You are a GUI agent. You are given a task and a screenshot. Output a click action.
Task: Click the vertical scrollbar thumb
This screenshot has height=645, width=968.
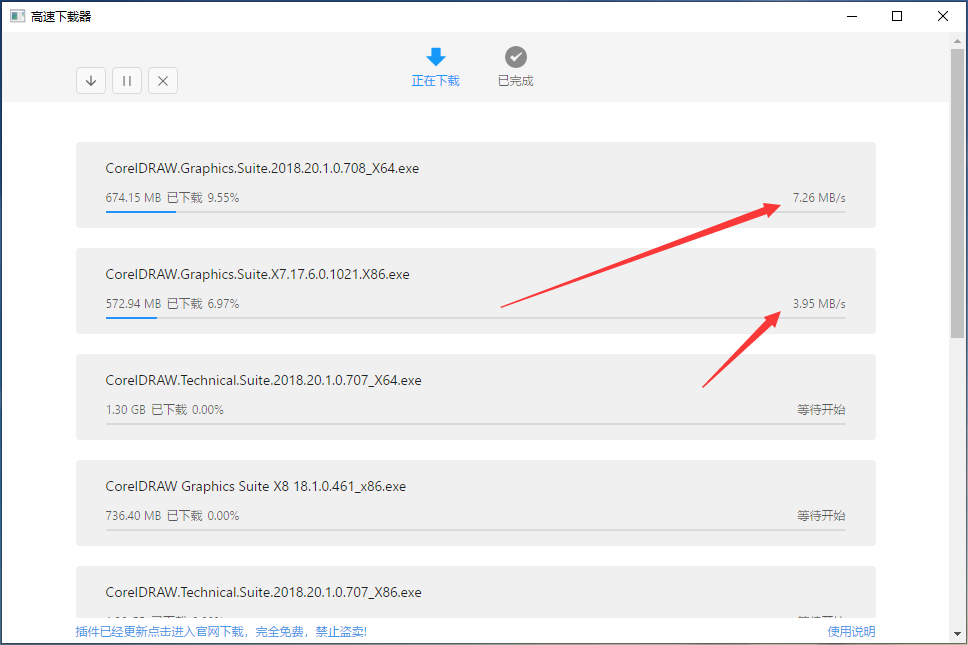[958, 193]
